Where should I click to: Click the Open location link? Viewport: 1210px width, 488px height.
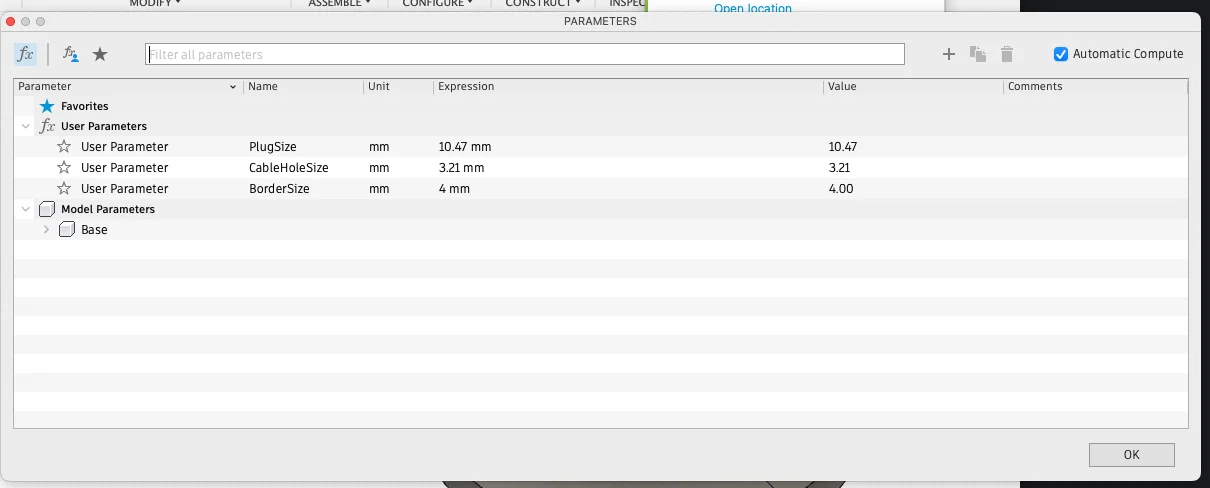tap(753, 8)
